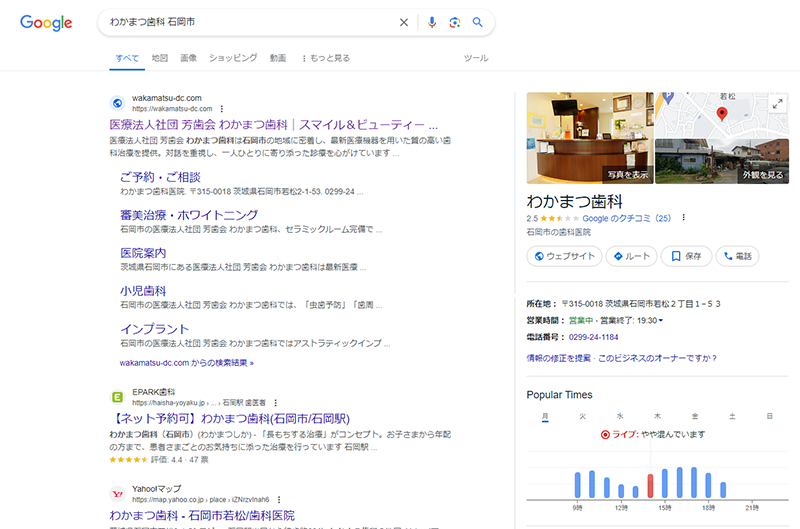Open options menu for EPARK歯科 result
Screen dimensions: 800x529
tap(276, 402)
